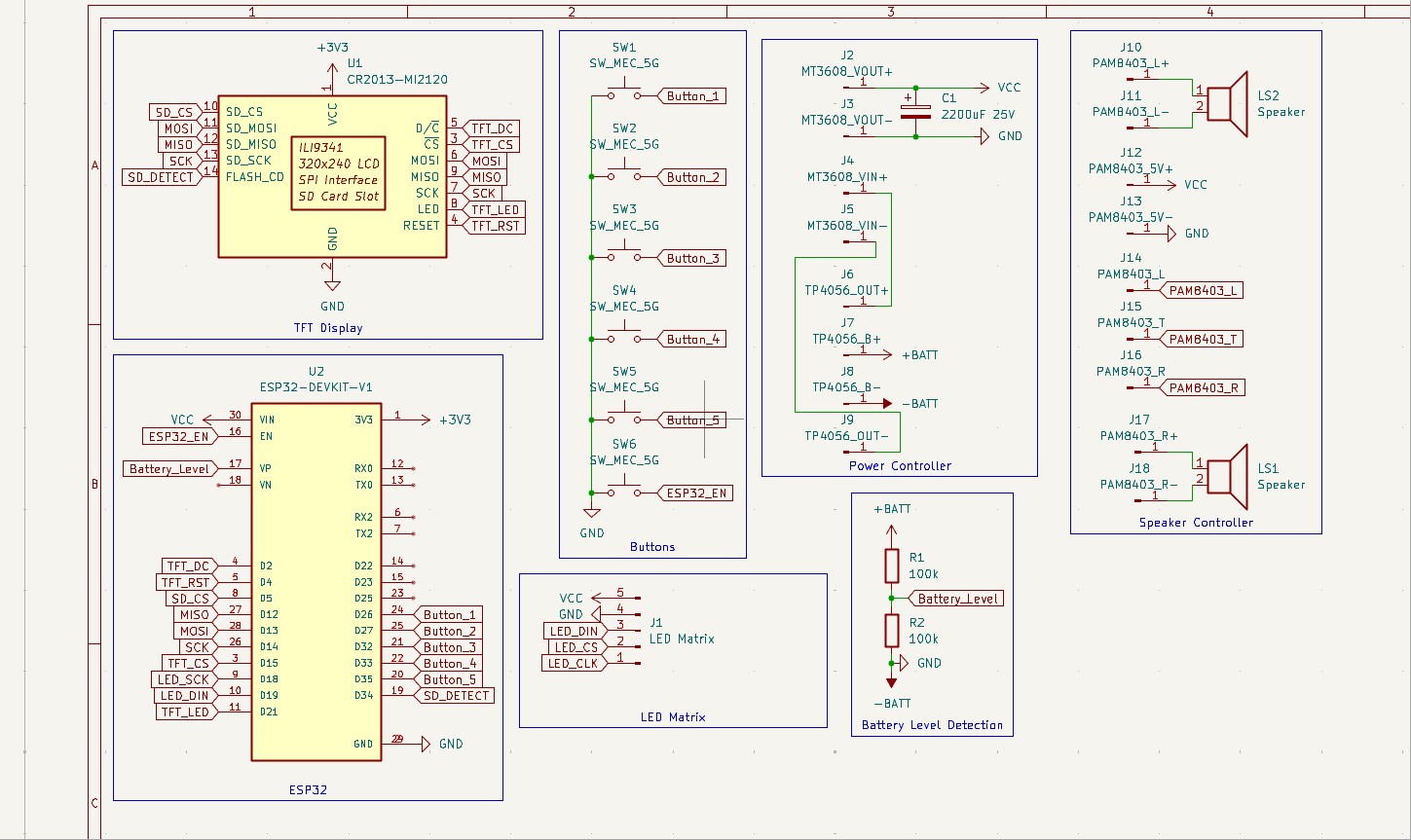
Task: Click the 'LED Matrix' value text beside J1
Action: pos(682,639)
